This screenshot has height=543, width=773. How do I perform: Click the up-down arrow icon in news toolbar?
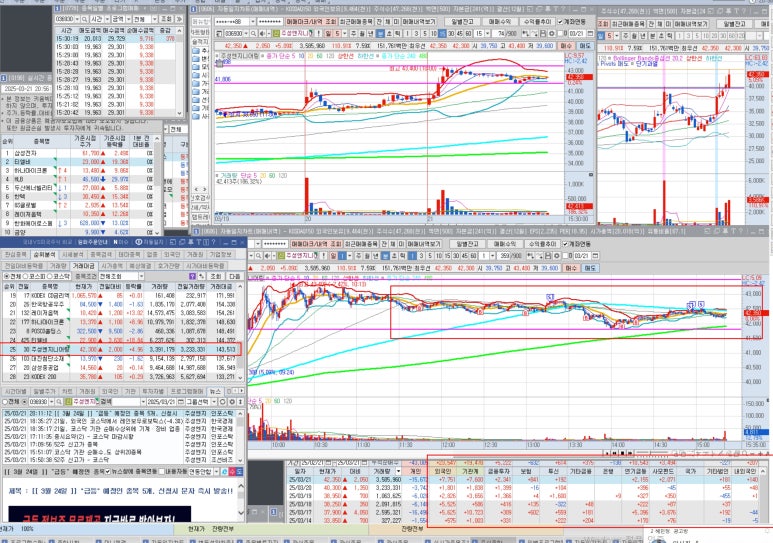point(240,402)
